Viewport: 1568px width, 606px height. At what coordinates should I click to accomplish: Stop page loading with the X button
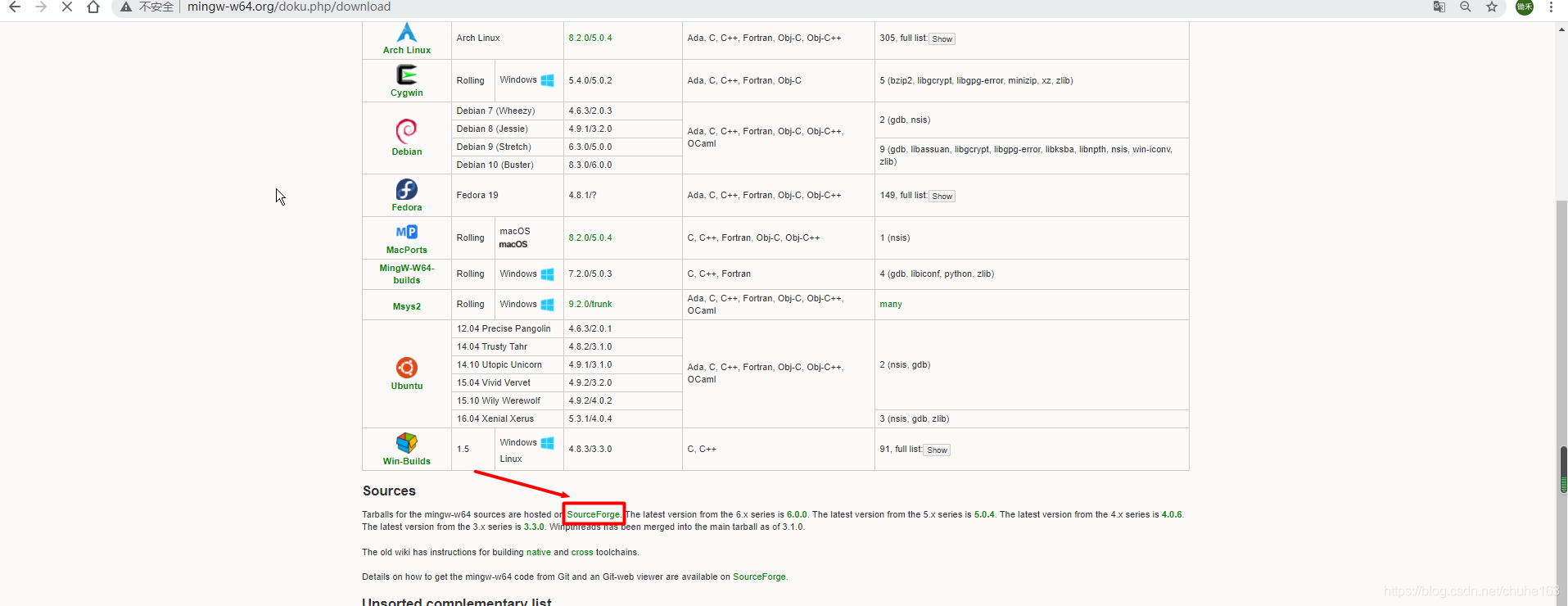pos(67,7)
